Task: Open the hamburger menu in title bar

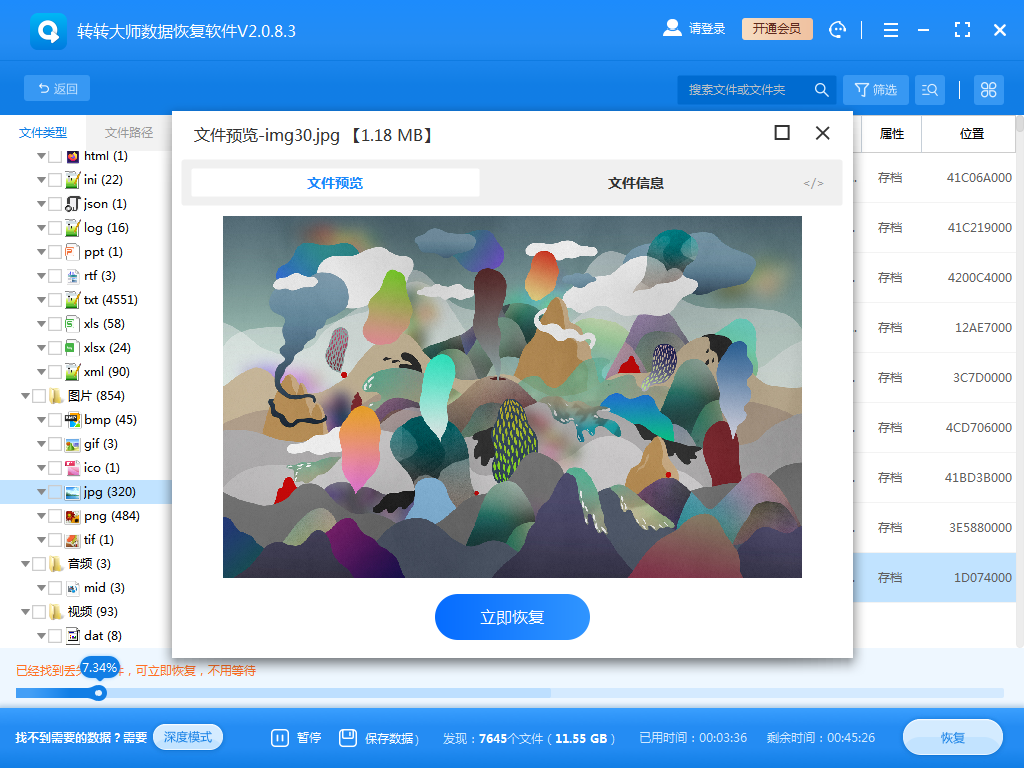Action: 890,29
